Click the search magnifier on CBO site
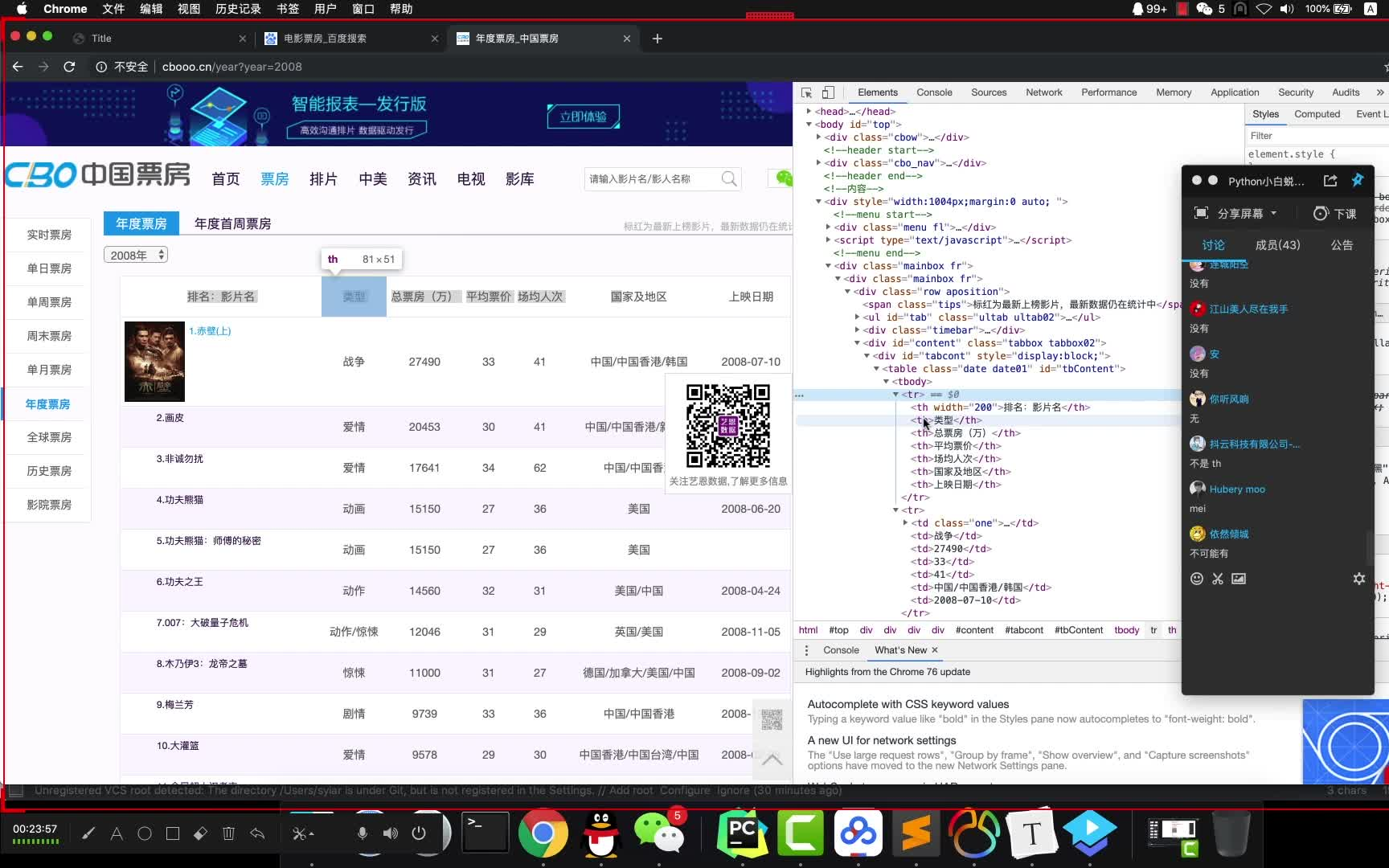This screenshot has height=868, width=1389. (x=729, y=178)
